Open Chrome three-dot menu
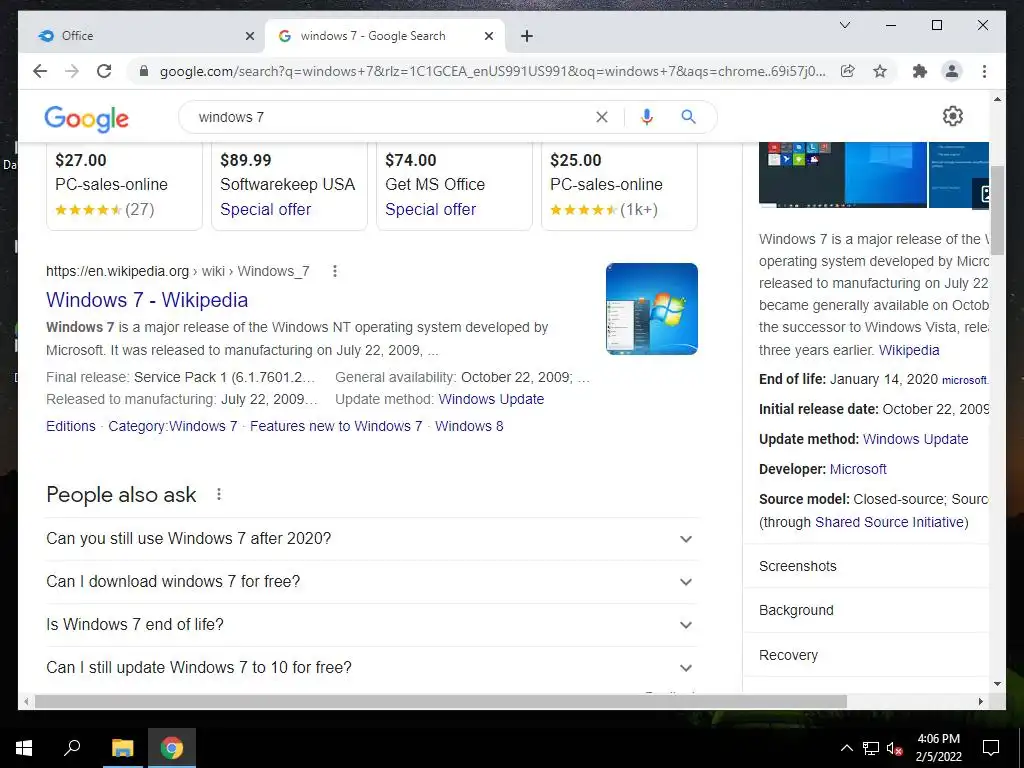Screen dimensions: 1024x768 [x=984, y=71]
